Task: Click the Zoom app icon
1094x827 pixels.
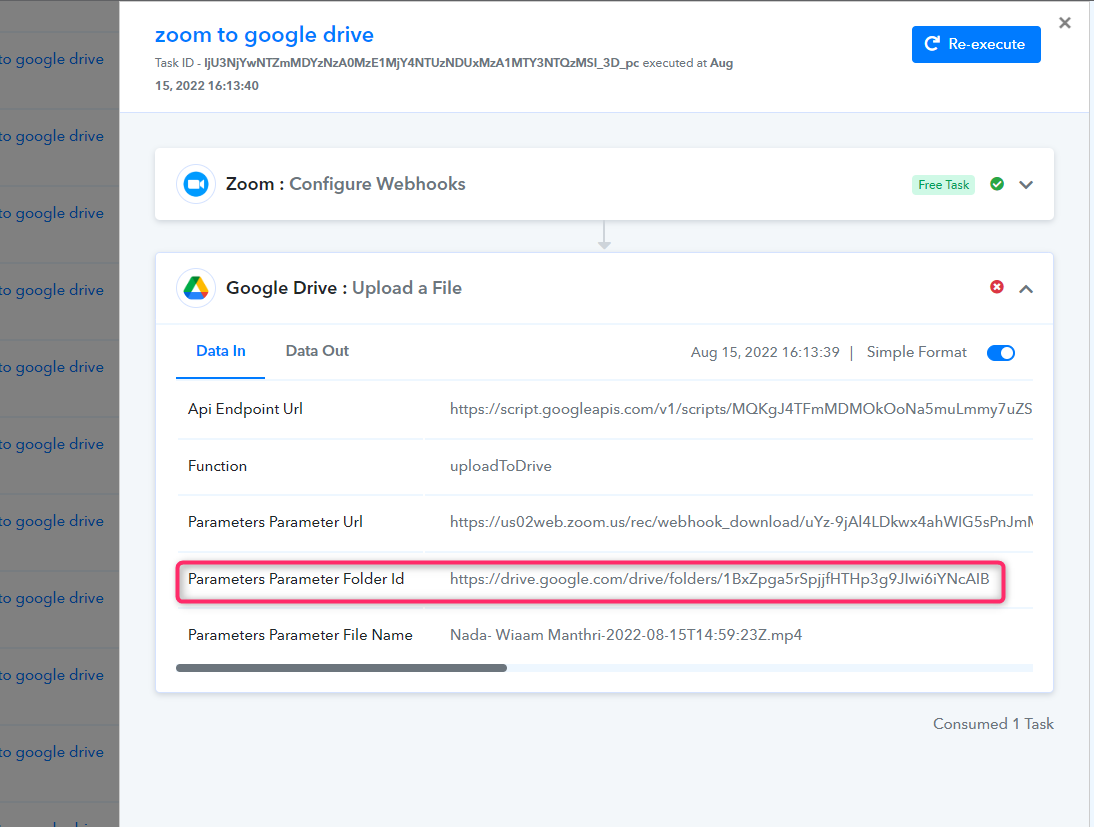Action: point(196,184)
